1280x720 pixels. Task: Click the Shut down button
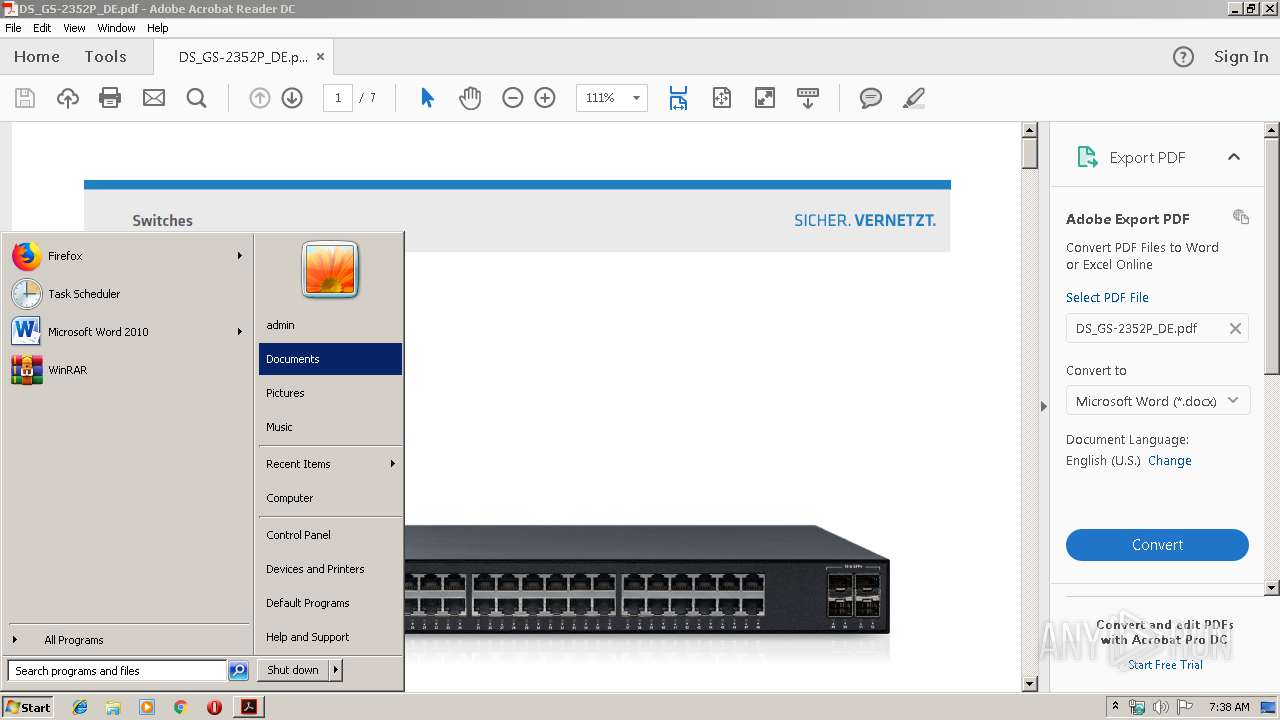(293, 670)
